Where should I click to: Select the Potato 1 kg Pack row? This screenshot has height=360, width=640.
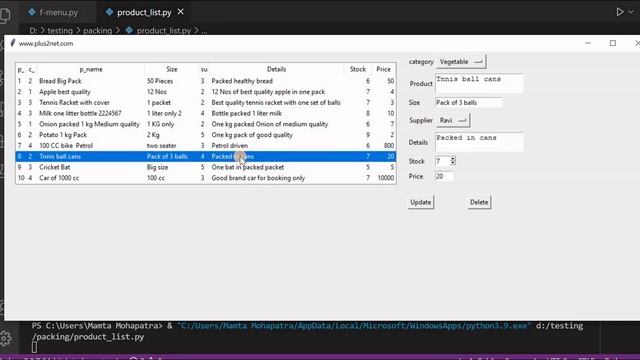click(x=206, y=135)
